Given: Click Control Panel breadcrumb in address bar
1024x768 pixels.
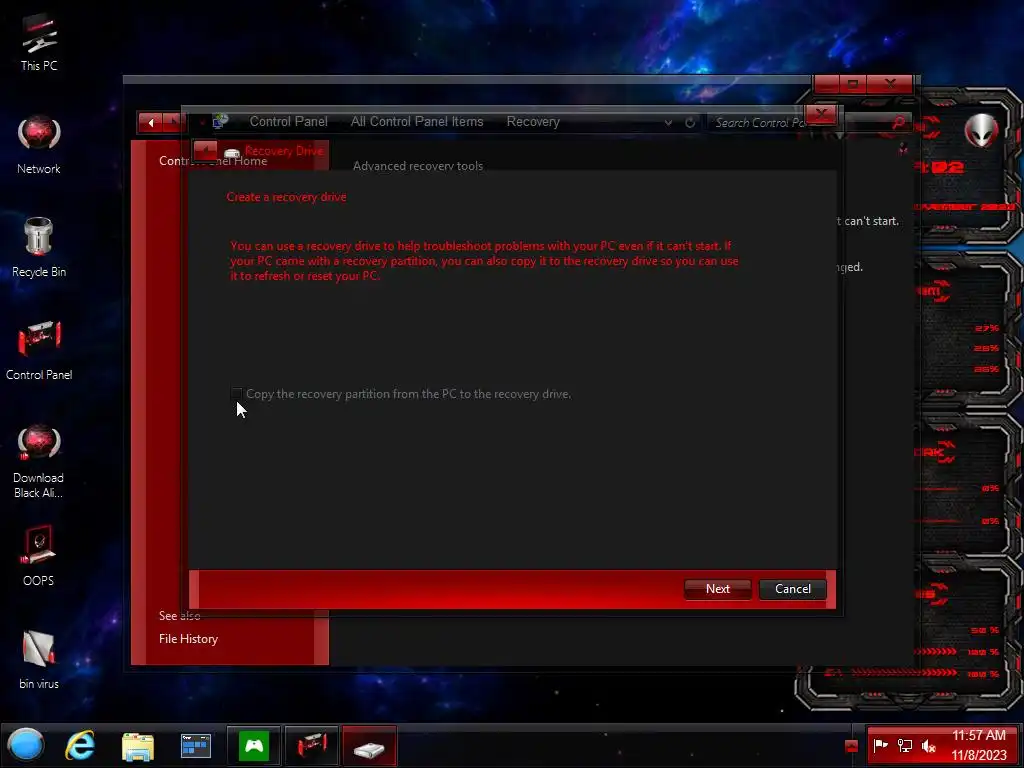Looking at the screenshot, I should (x=288, y=121).
